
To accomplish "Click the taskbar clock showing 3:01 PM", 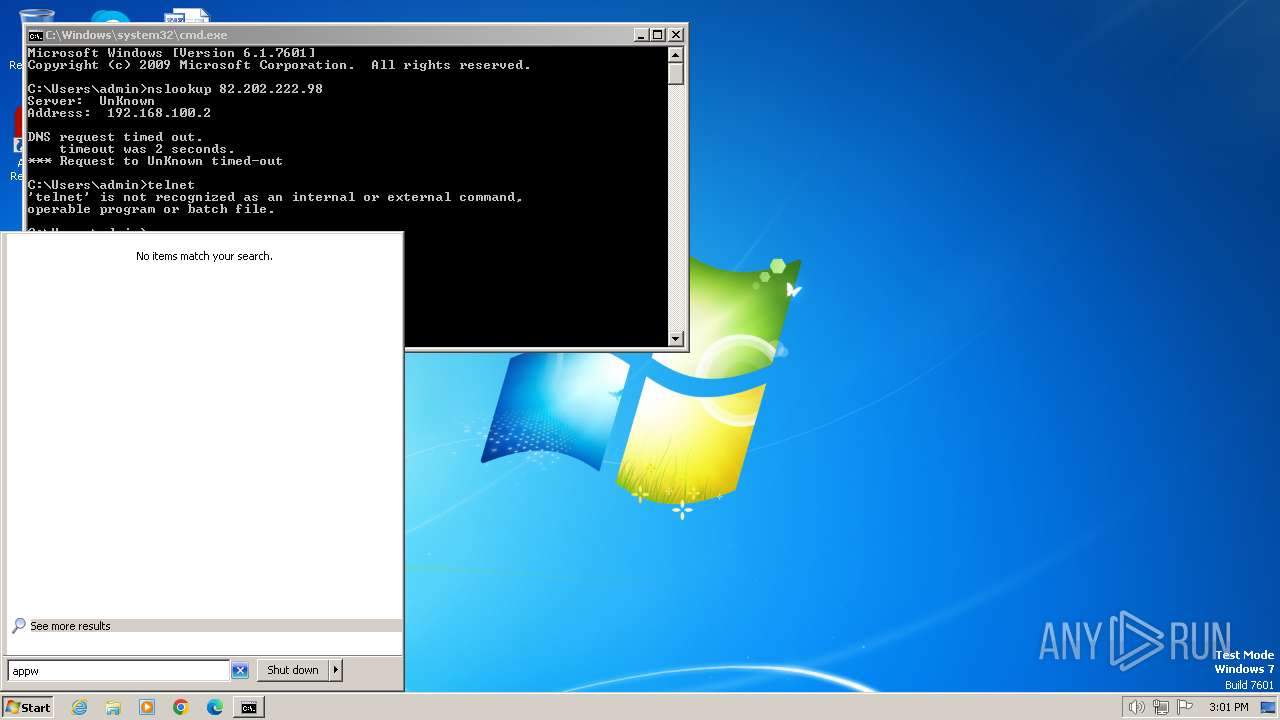I will pyautogui.click(x=1228, y=707).
